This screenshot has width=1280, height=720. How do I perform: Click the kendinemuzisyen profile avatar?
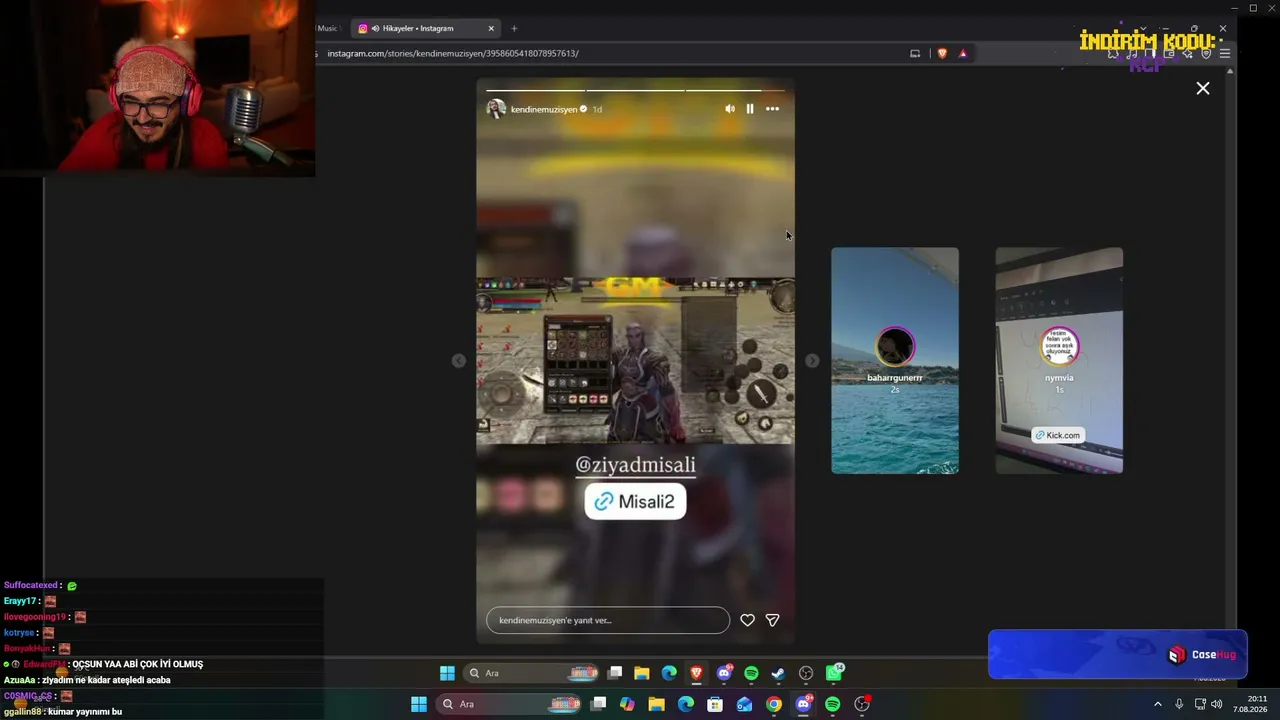[496, 109]
